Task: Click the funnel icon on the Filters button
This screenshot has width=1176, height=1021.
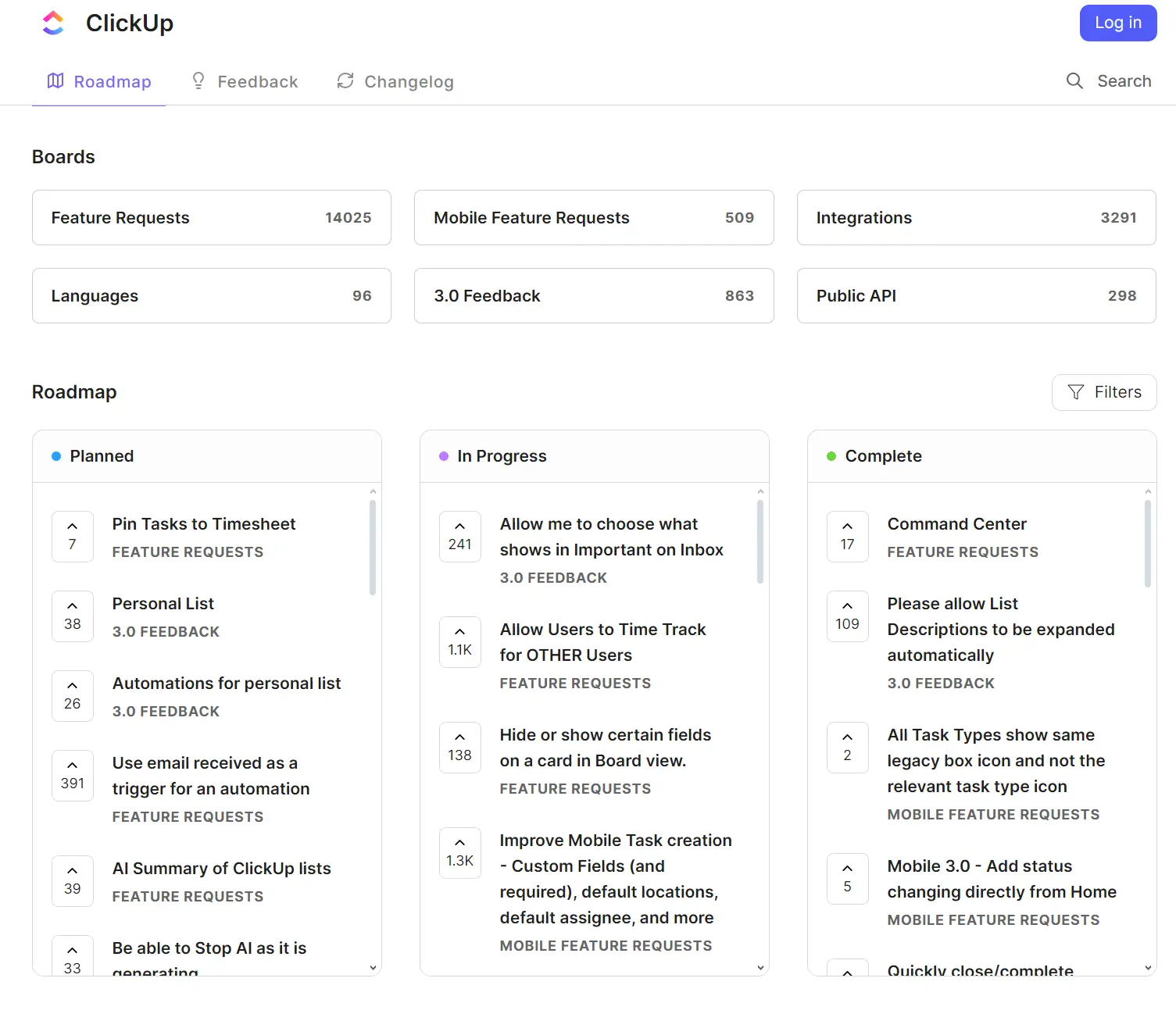Action: [1077, 392]
